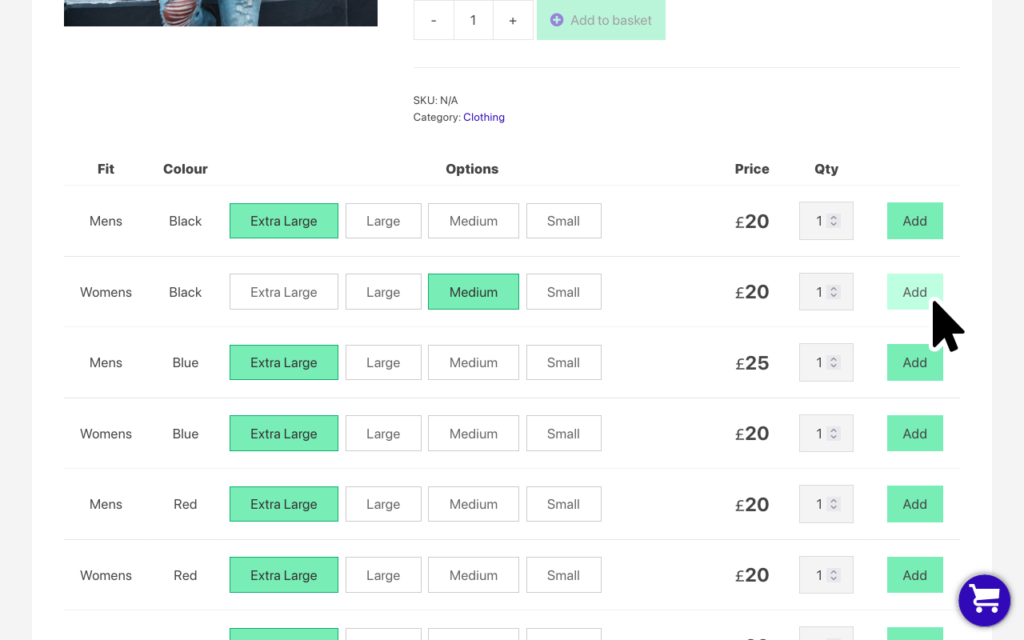Pick Small for Womens Blue
The image size is (1024, 640).
(x=564, y=434)
